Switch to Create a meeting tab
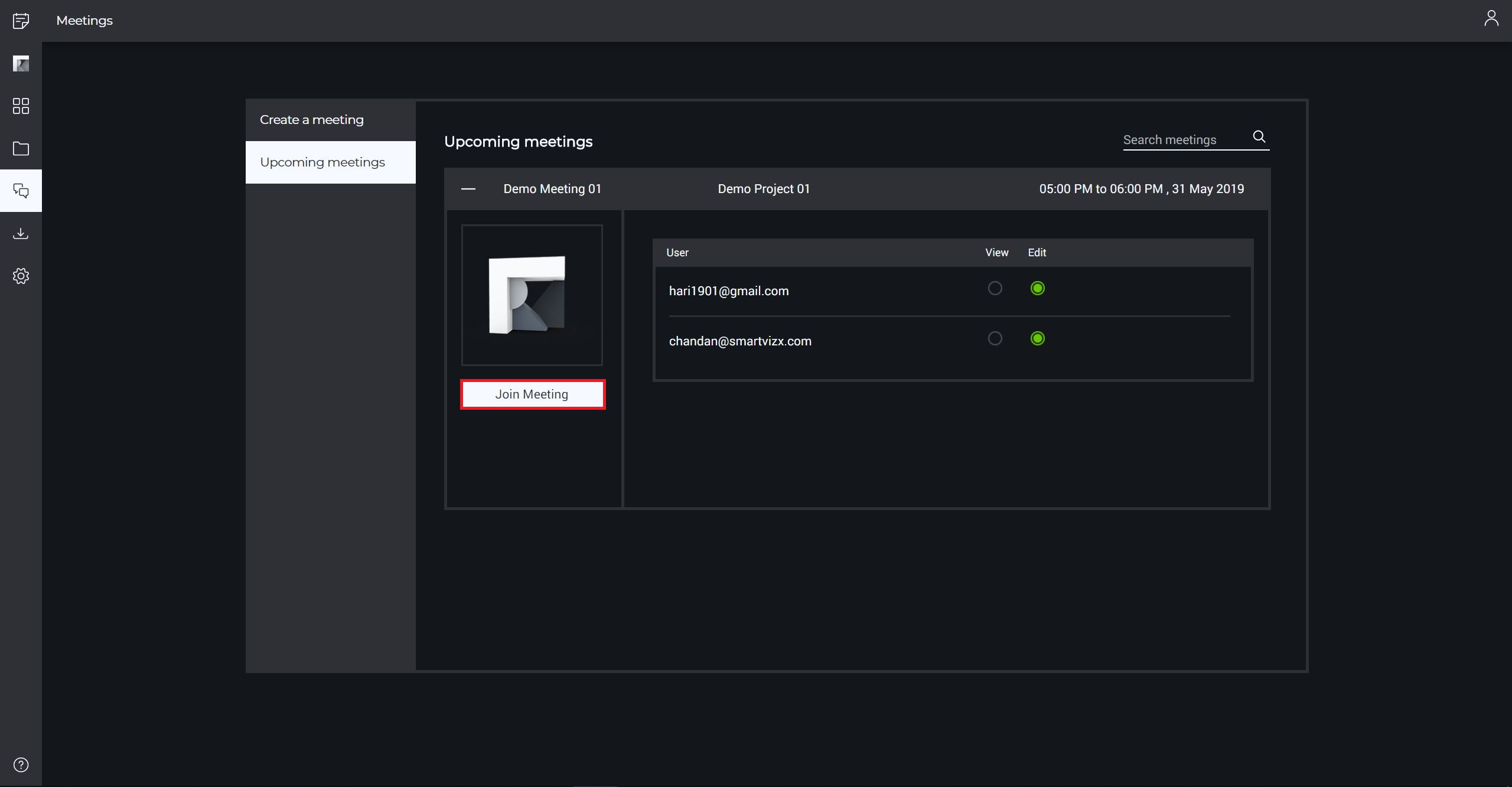The height and width of the screenshot is (787, 1512). tap(312, 120)
